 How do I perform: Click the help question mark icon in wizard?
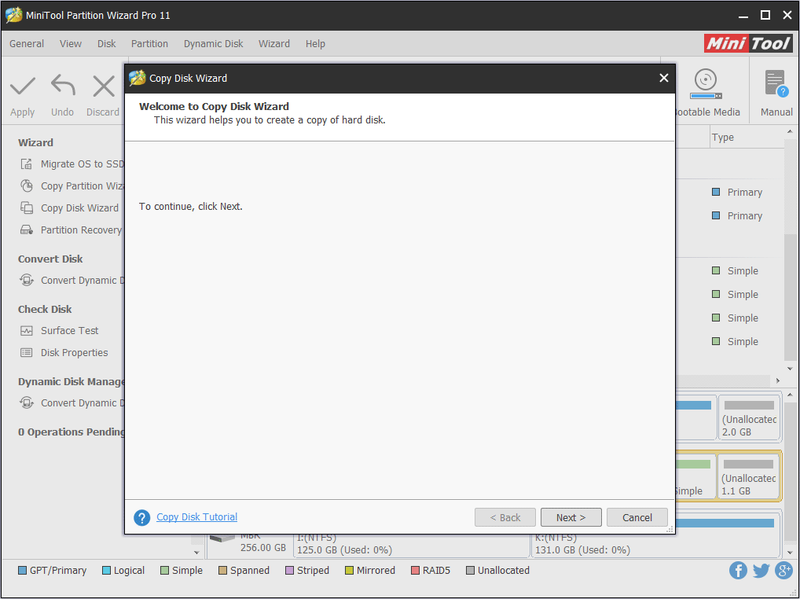pyautogui.click(x=142, y=517)
